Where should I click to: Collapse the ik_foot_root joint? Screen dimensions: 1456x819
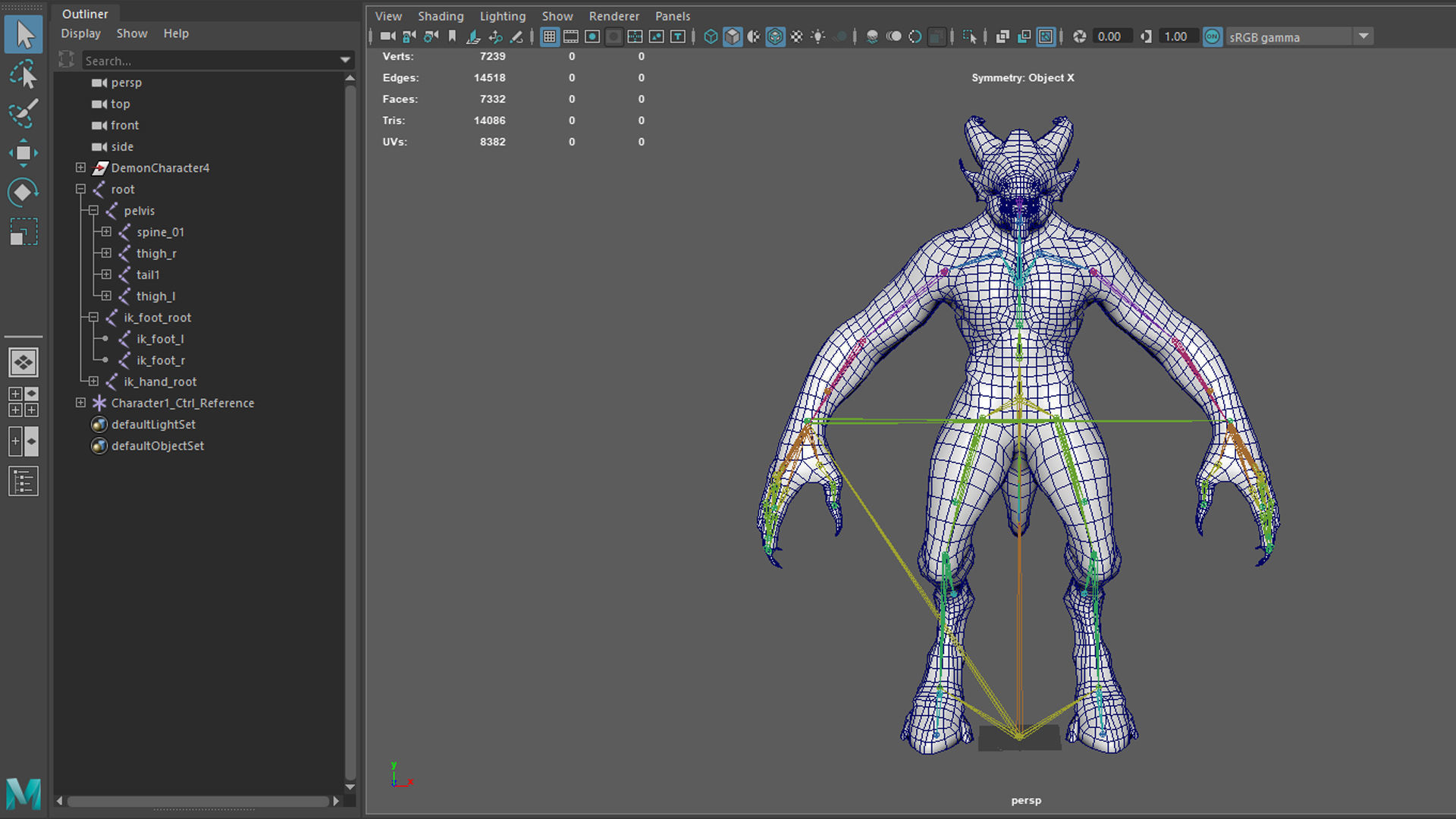[x=93, y=317]
